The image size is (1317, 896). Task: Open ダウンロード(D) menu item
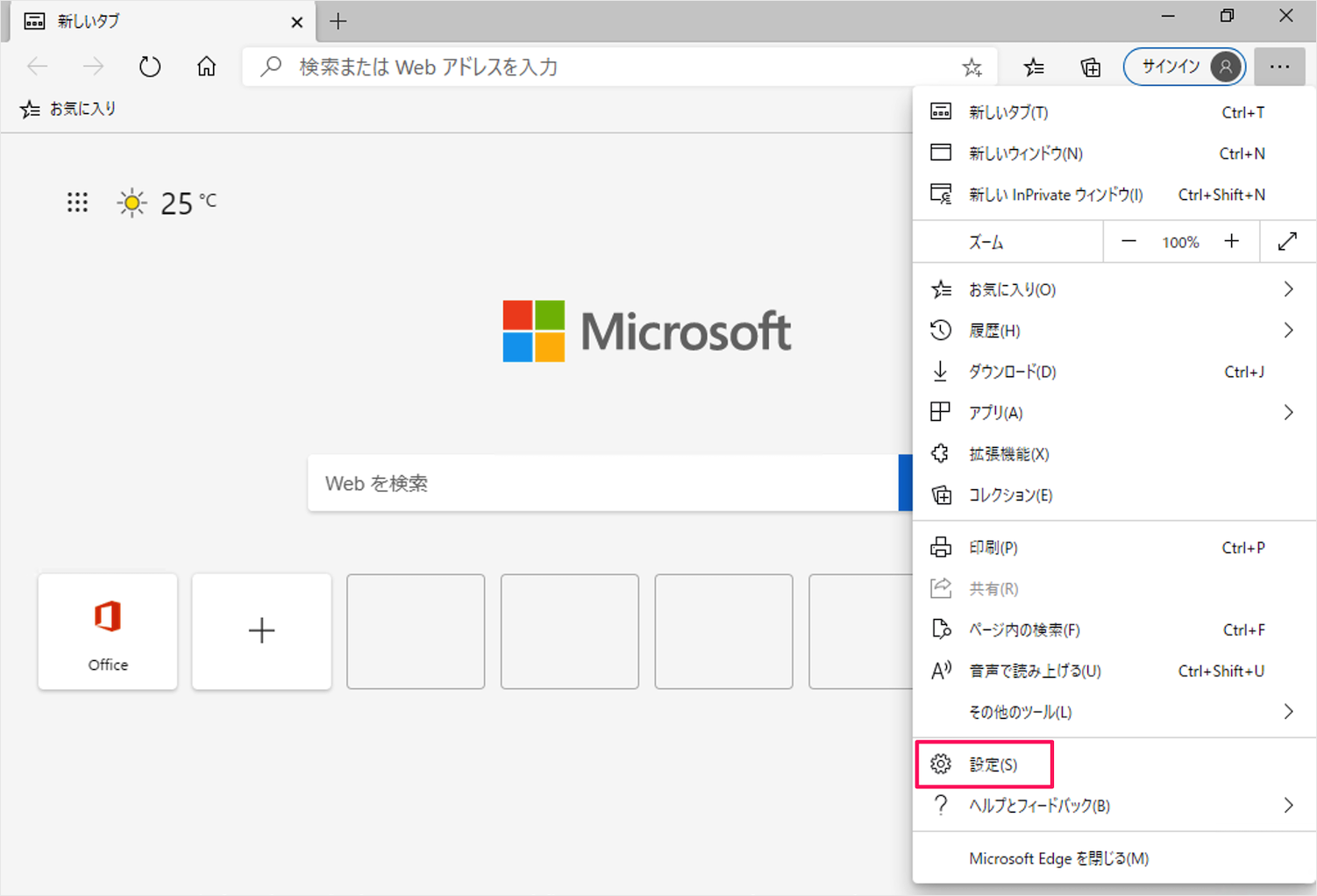click(1114, 372)
